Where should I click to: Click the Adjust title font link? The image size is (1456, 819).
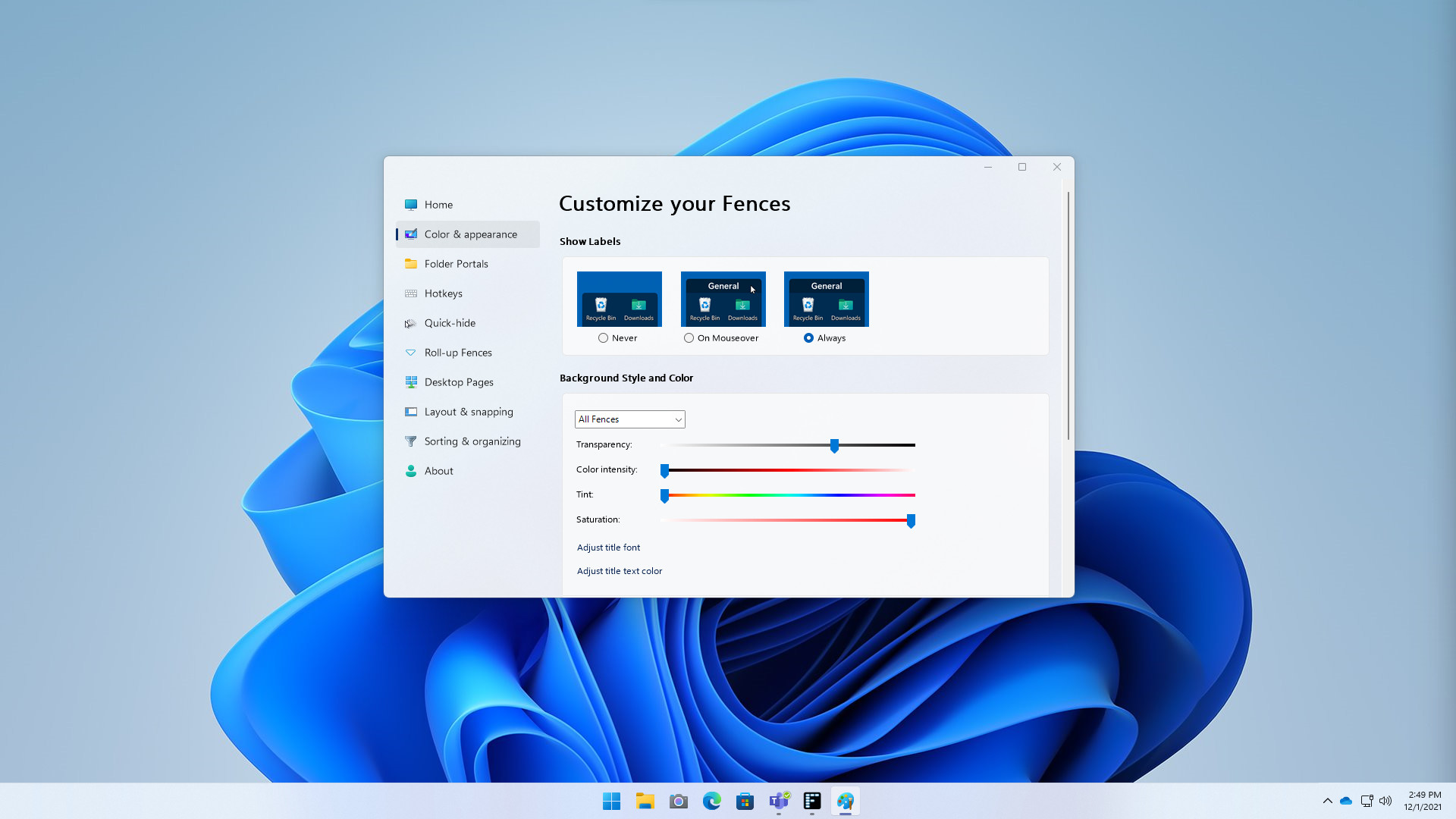point(608,547)
